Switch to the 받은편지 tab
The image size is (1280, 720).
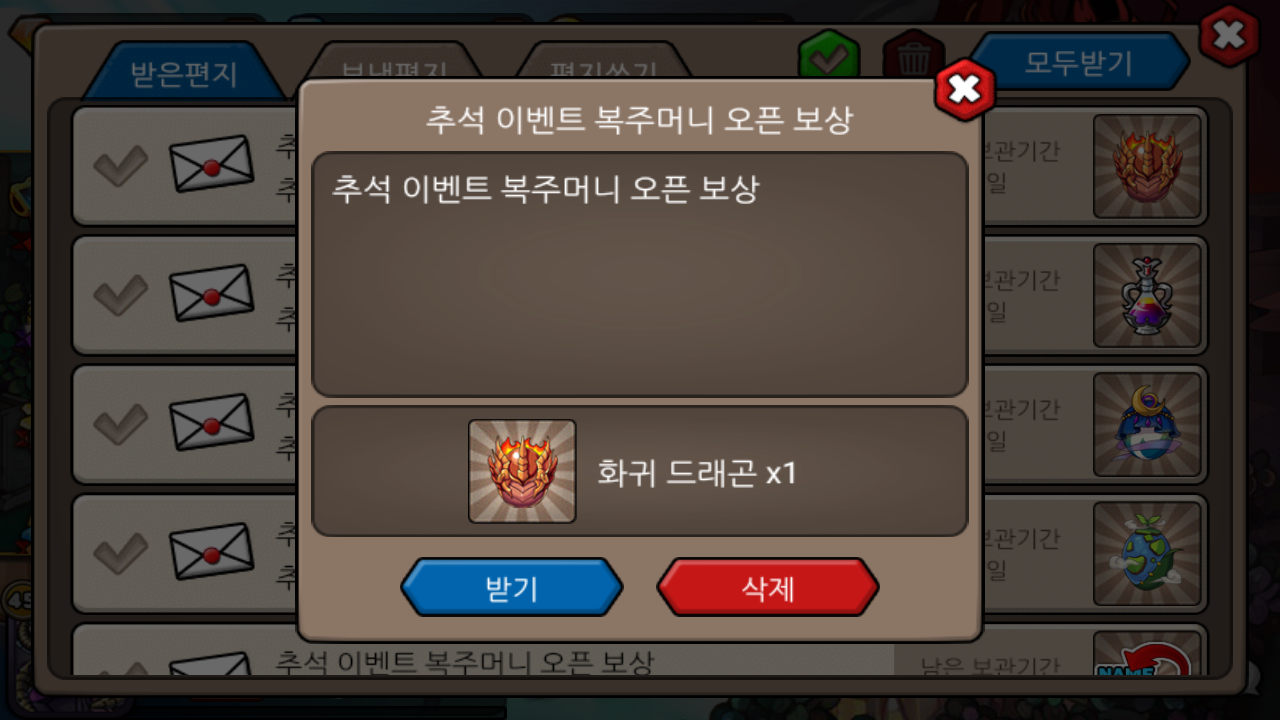coord(183,72)
